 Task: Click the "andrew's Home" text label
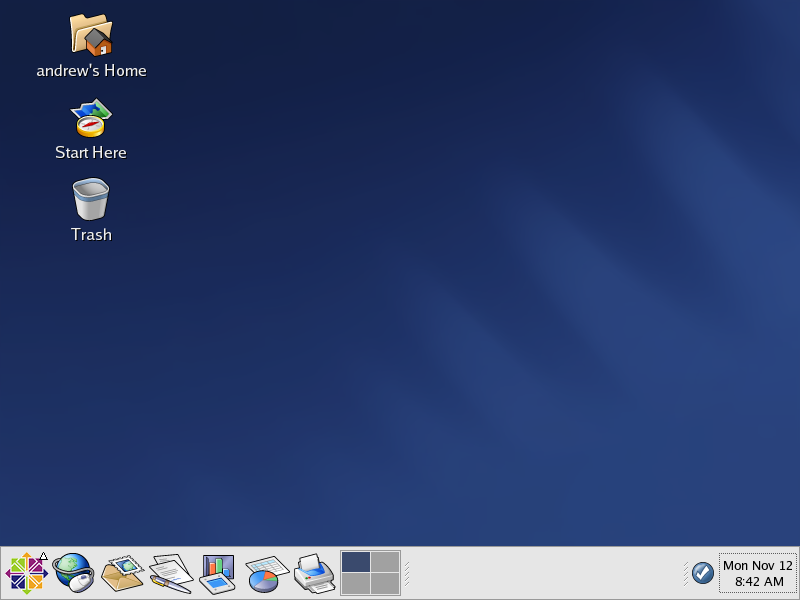click(91, 71)
